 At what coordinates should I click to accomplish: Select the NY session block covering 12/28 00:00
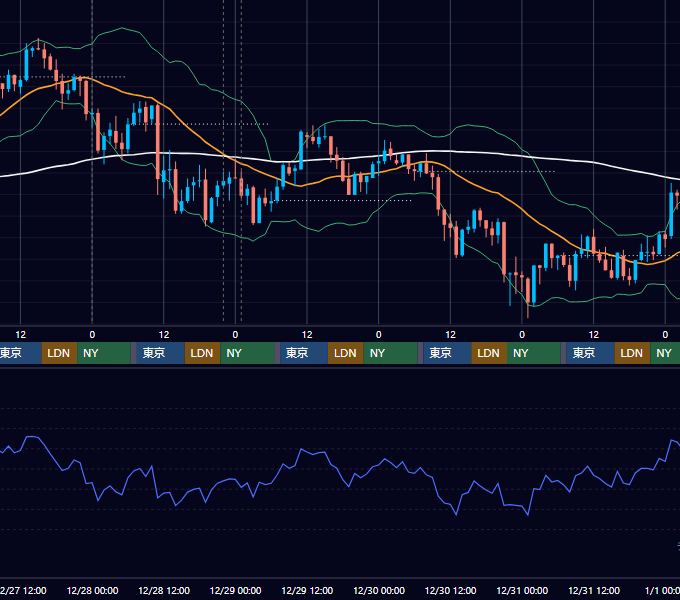(x=104, y=353)
